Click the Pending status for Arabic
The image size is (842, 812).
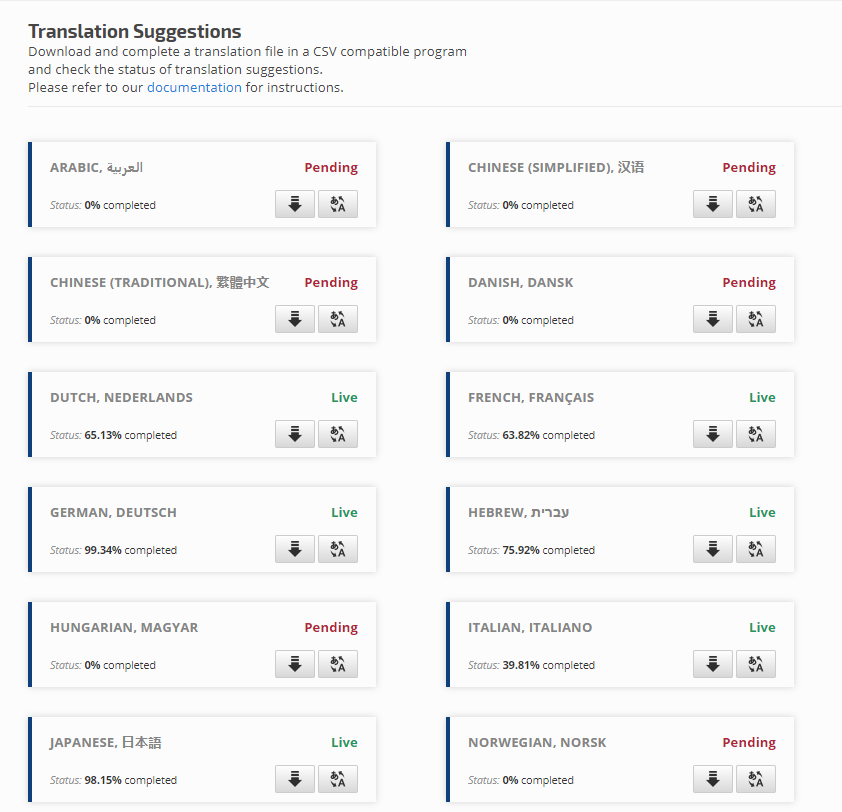point(331,168)
